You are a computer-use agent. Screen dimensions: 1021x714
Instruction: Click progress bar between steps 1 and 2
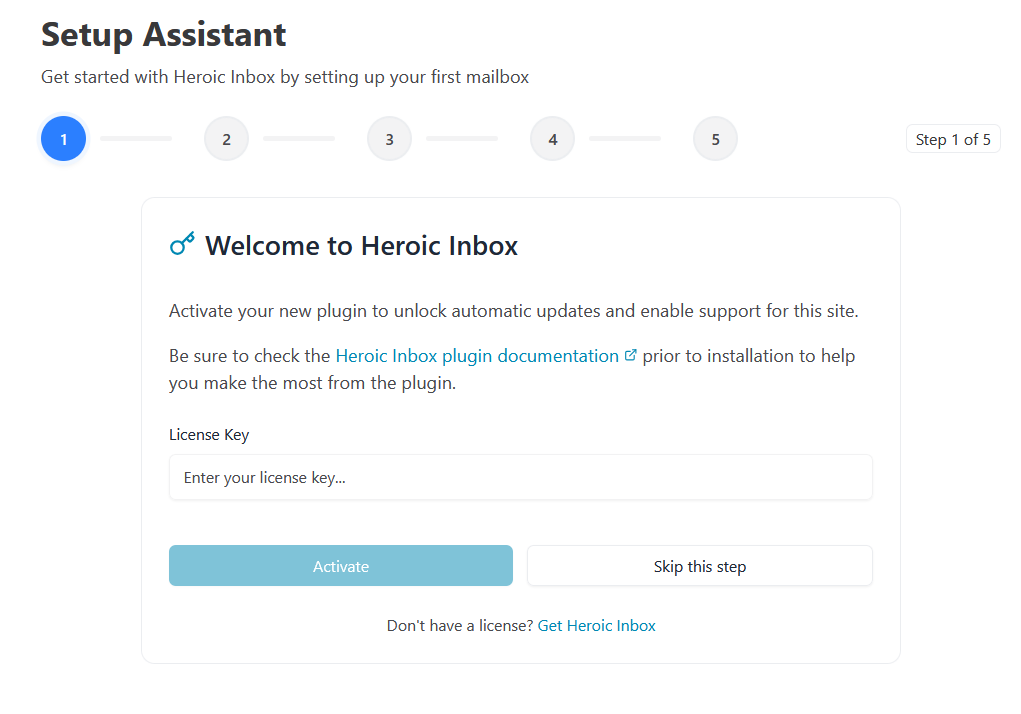coord(136,139)
